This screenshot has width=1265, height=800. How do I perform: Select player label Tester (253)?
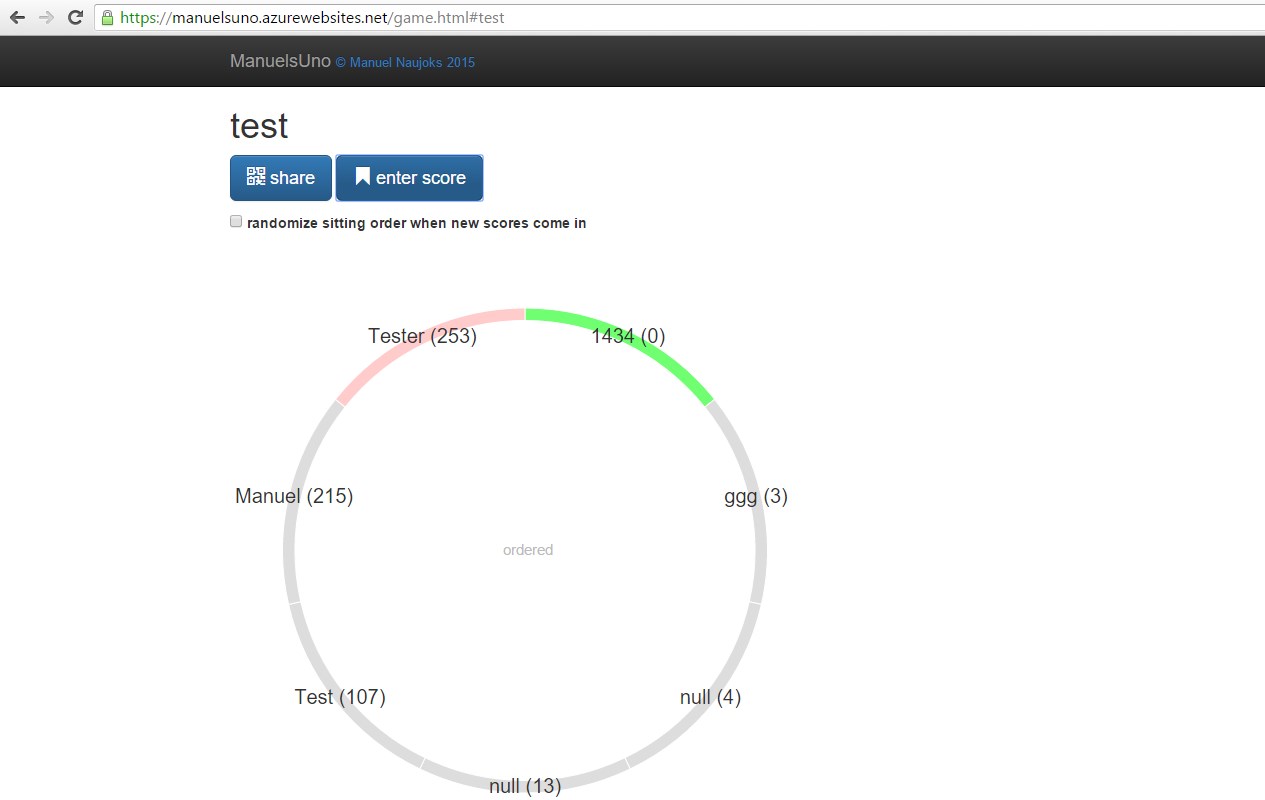pyautogui.click(x=422, y=336)
